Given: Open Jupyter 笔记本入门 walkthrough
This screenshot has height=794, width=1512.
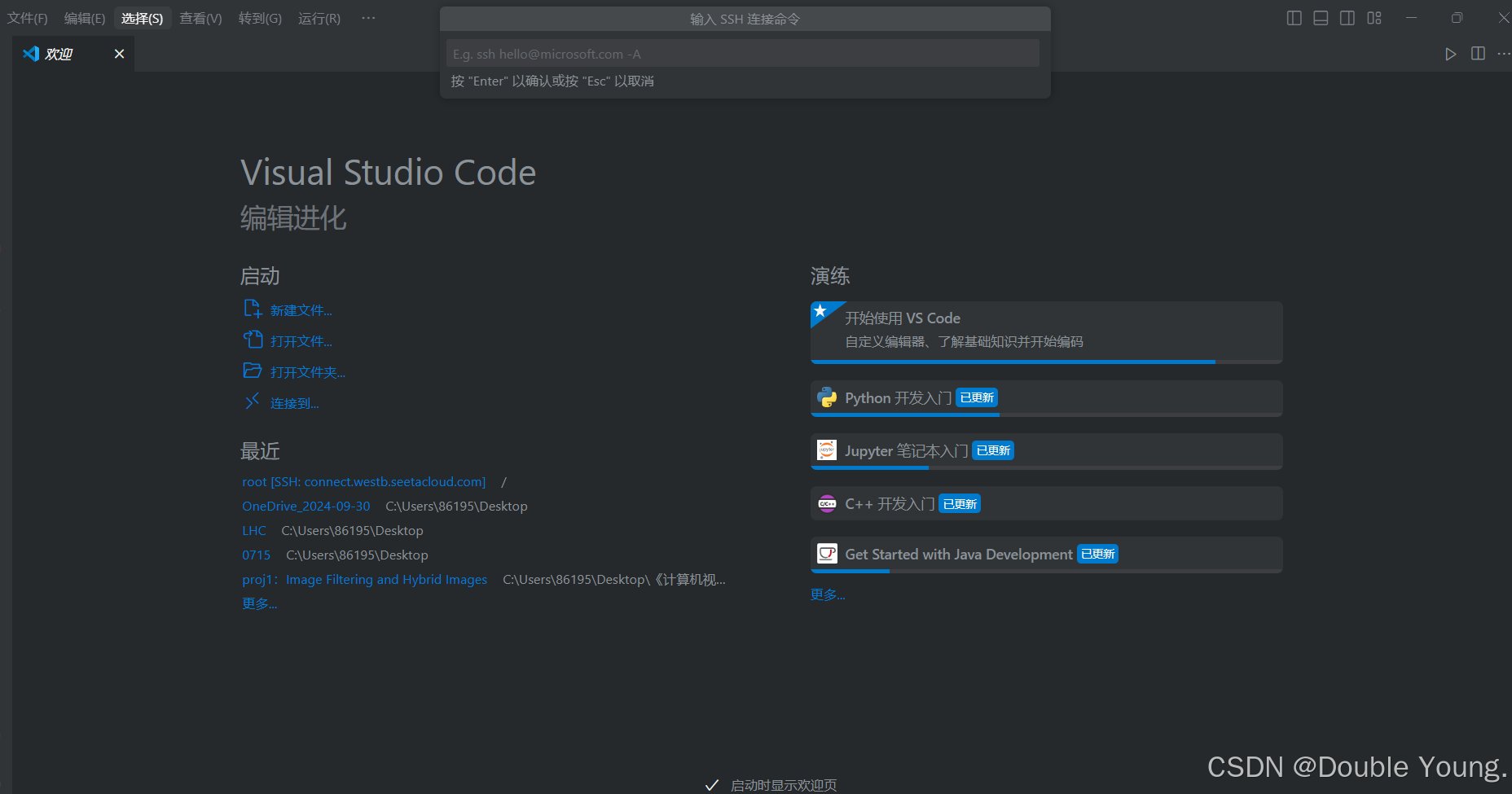Looking at the screenshot, I should pyautogui.click(x=1046, y=451).
